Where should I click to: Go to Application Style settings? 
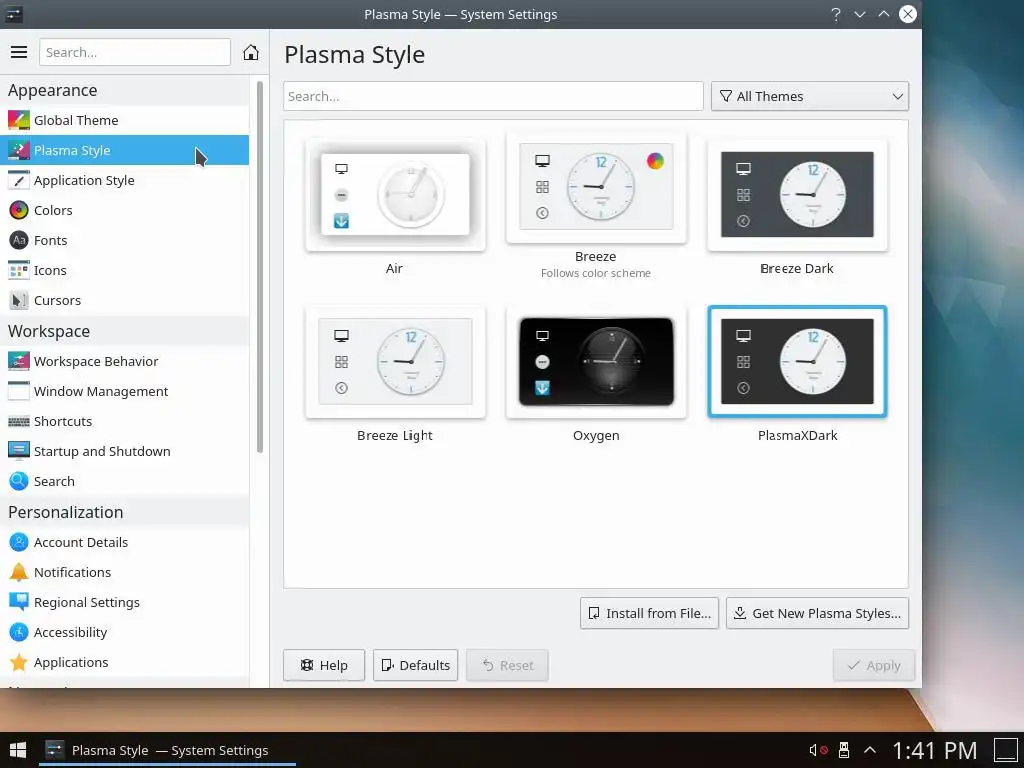124,180
